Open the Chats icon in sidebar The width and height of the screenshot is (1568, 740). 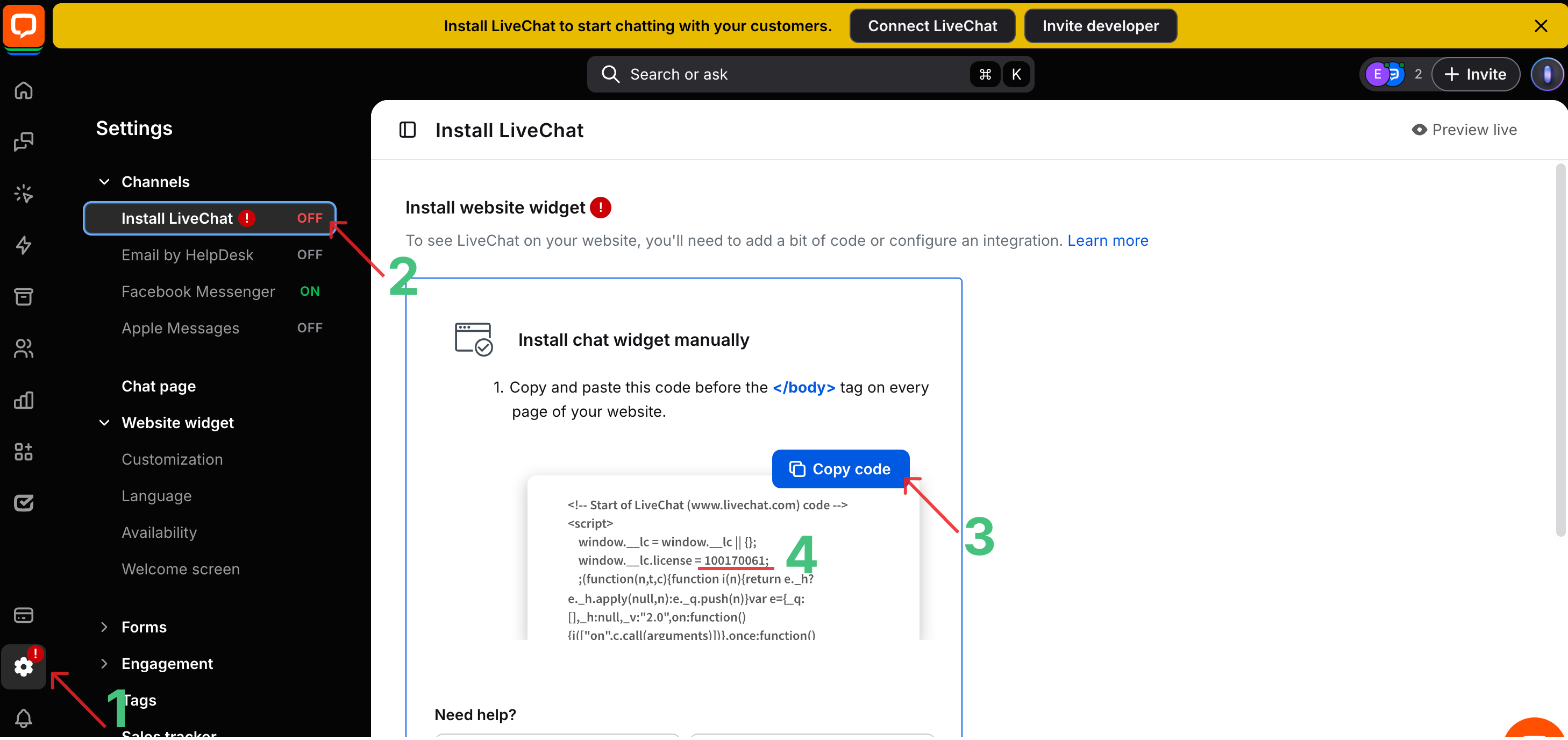pyautogui.click(x=23, y=142)
